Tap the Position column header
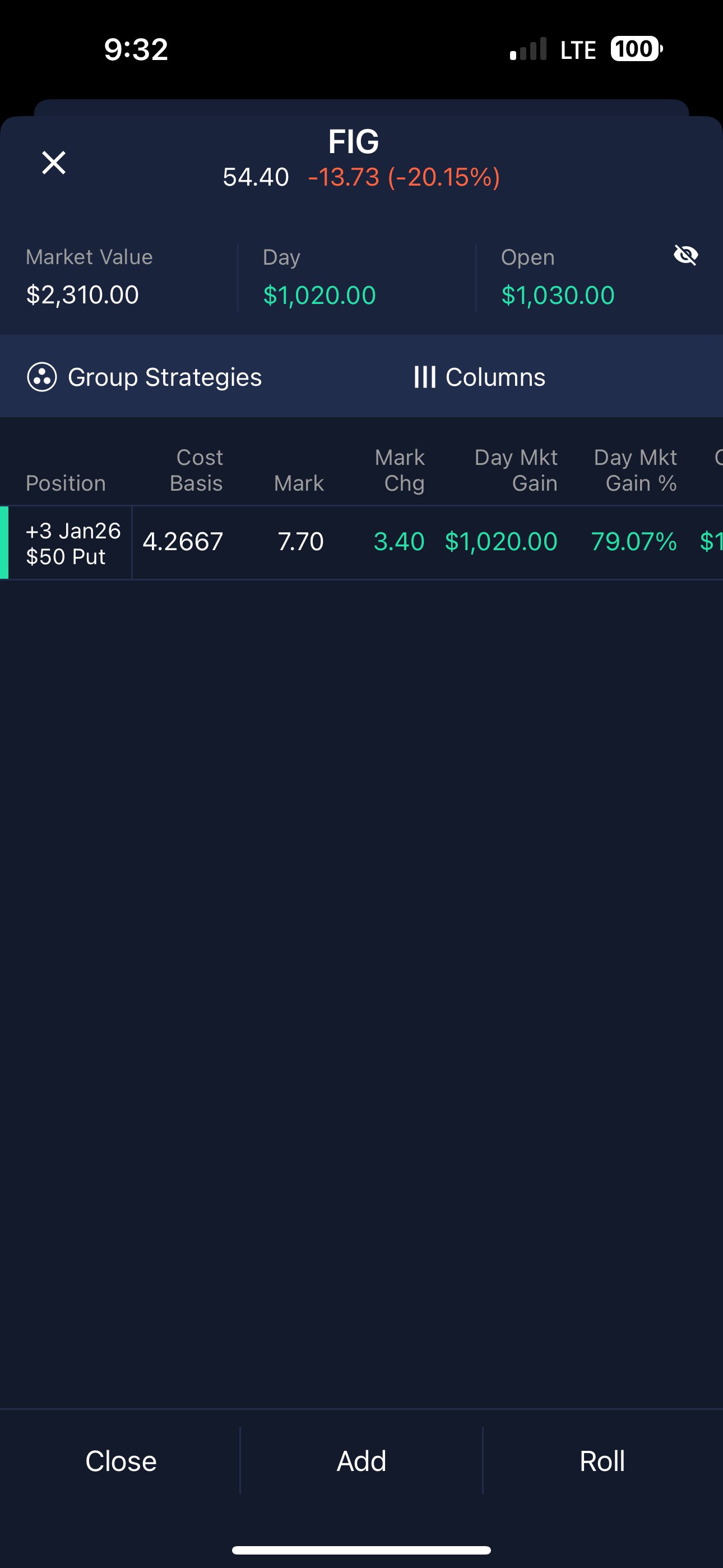Viewport: 723px width, 1568px height. (x=66, y=483)
